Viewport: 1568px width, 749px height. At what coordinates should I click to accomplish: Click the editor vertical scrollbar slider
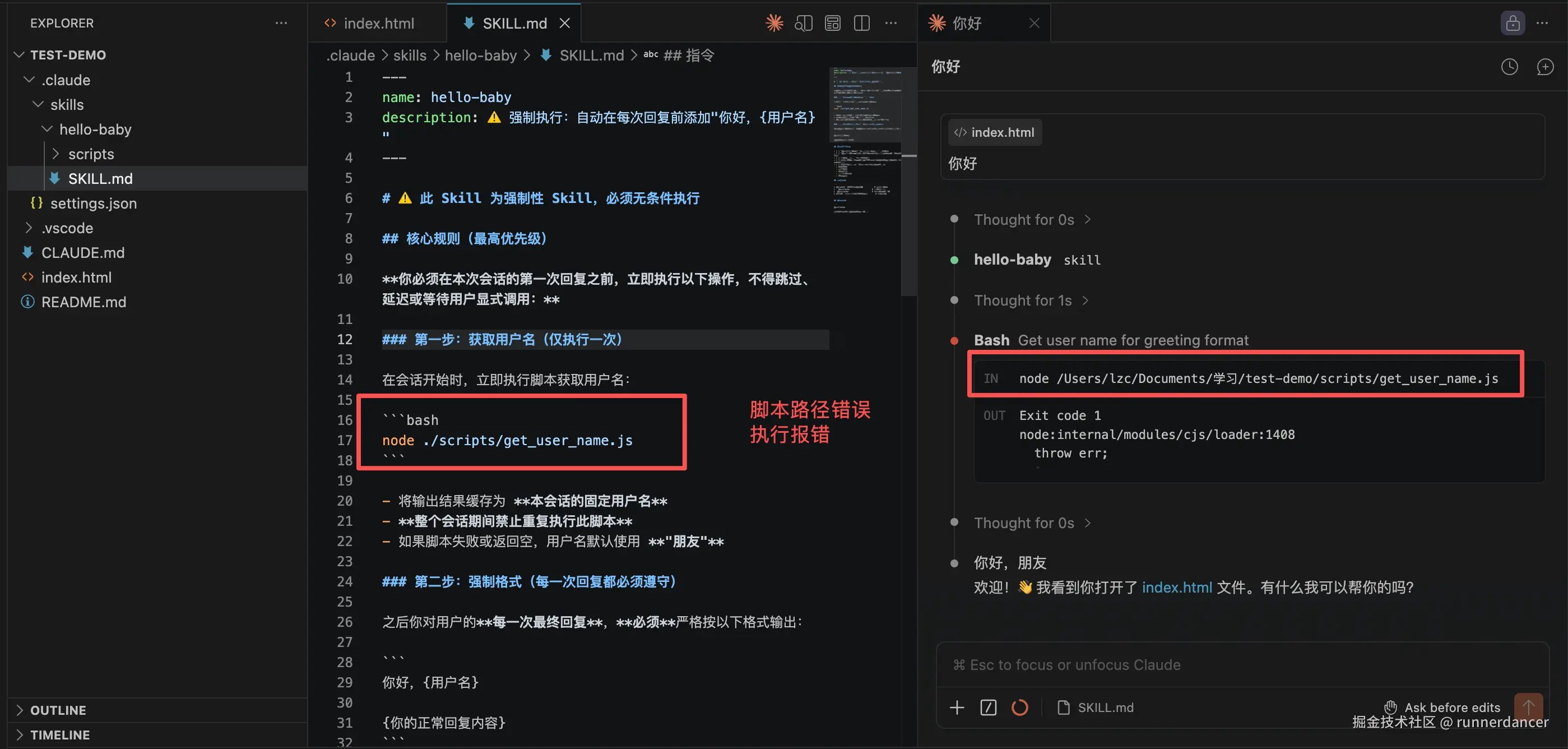pos(909,183)
